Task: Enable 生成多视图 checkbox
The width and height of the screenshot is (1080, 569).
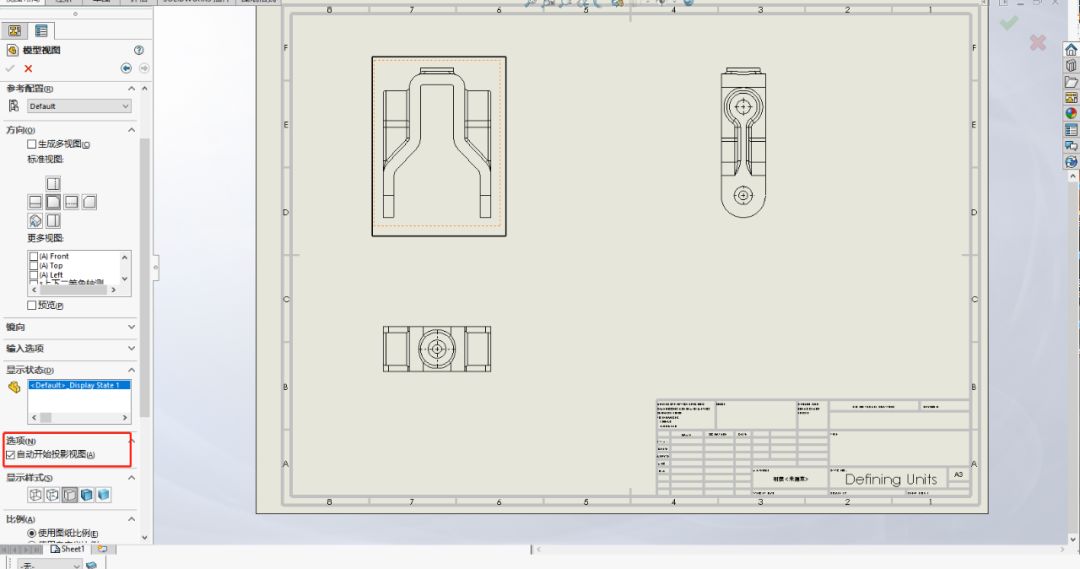Action: (32, 144)
